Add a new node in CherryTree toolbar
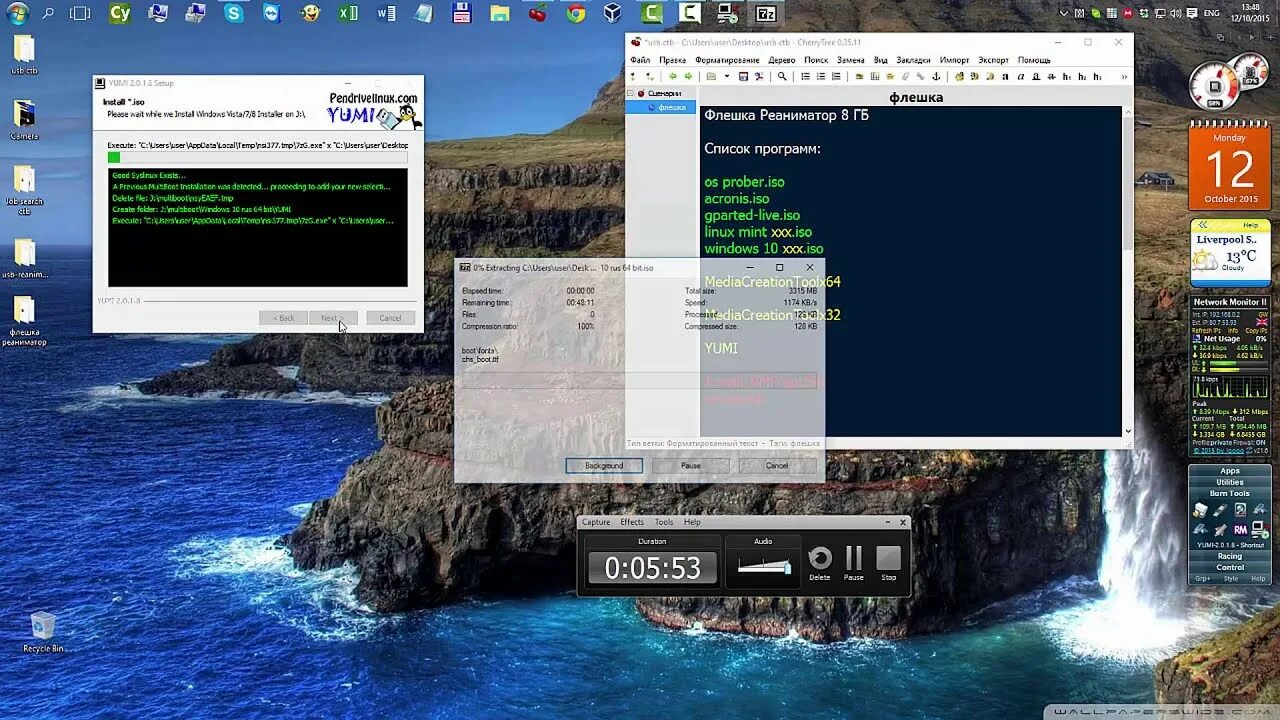 pyautogui.click(x=633, y=76)
